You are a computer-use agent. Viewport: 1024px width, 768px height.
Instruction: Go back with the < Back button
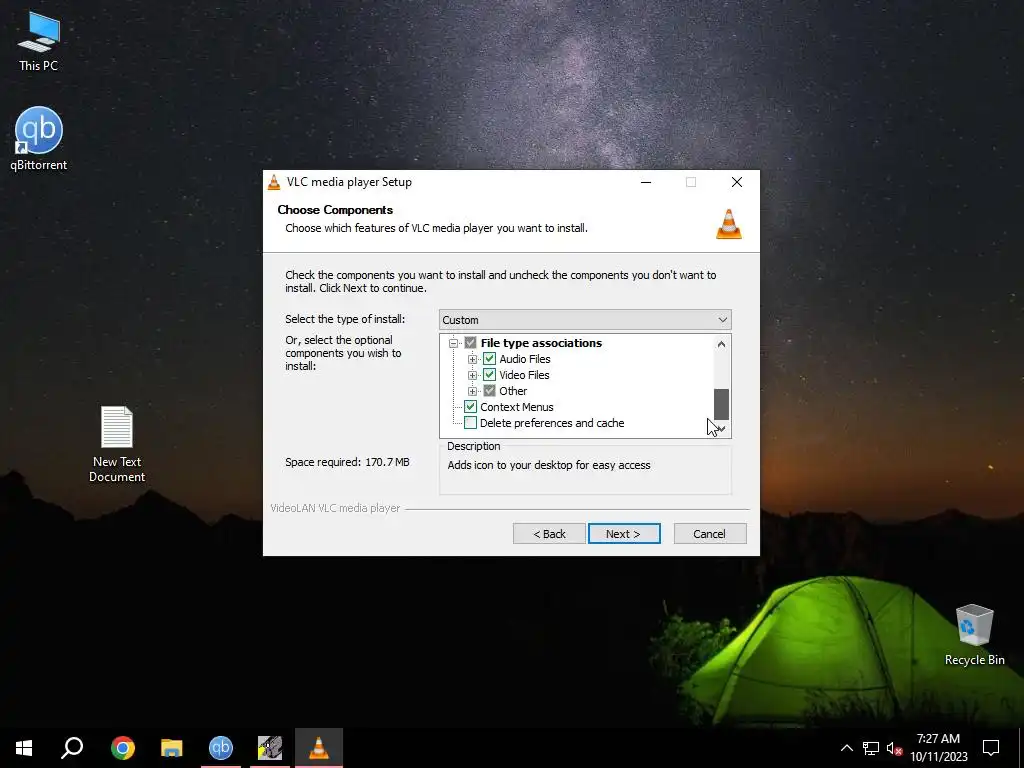pyautogui.click(x=549, y=534)
